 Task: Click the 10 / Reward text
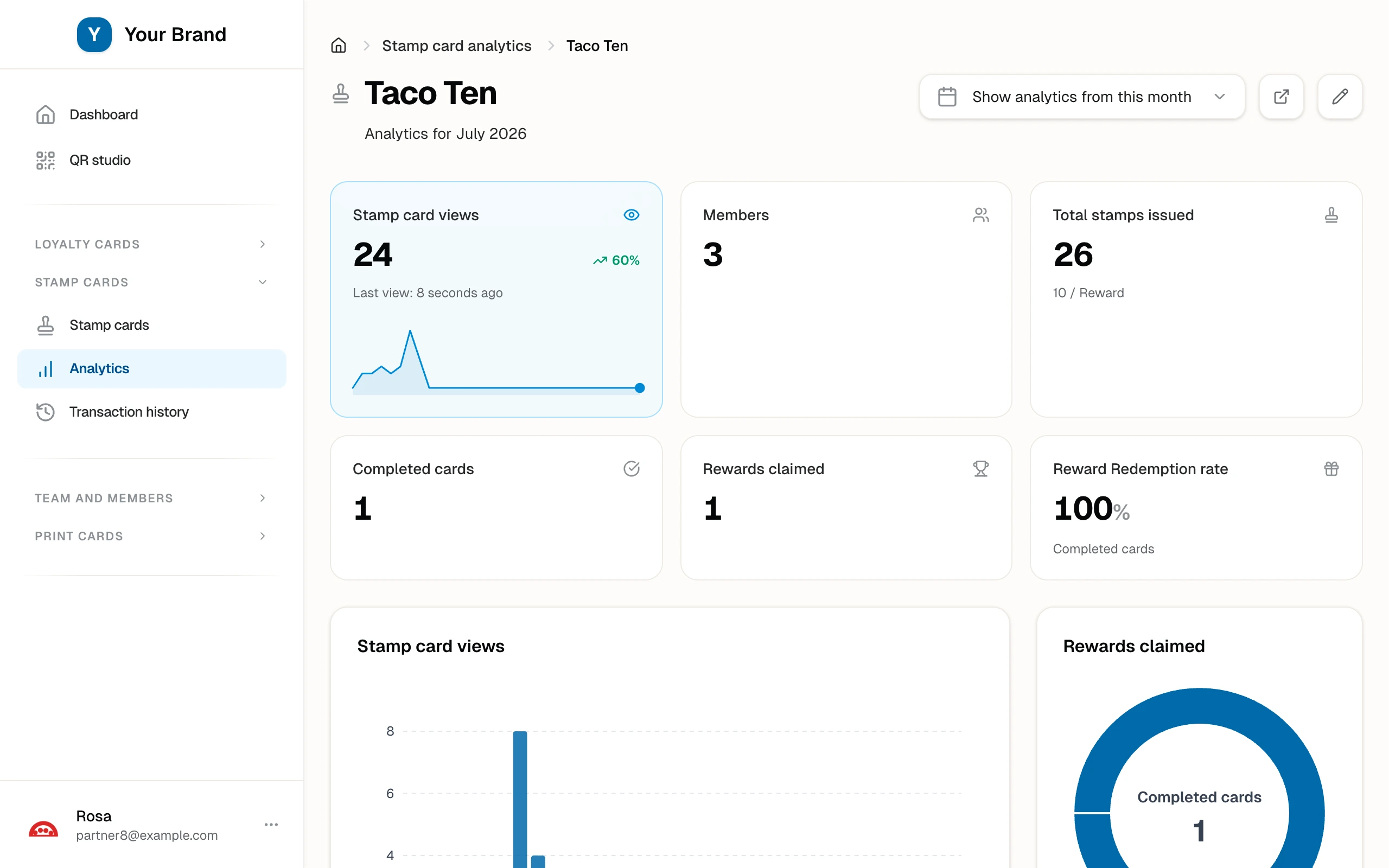[x=1088, y=293]
